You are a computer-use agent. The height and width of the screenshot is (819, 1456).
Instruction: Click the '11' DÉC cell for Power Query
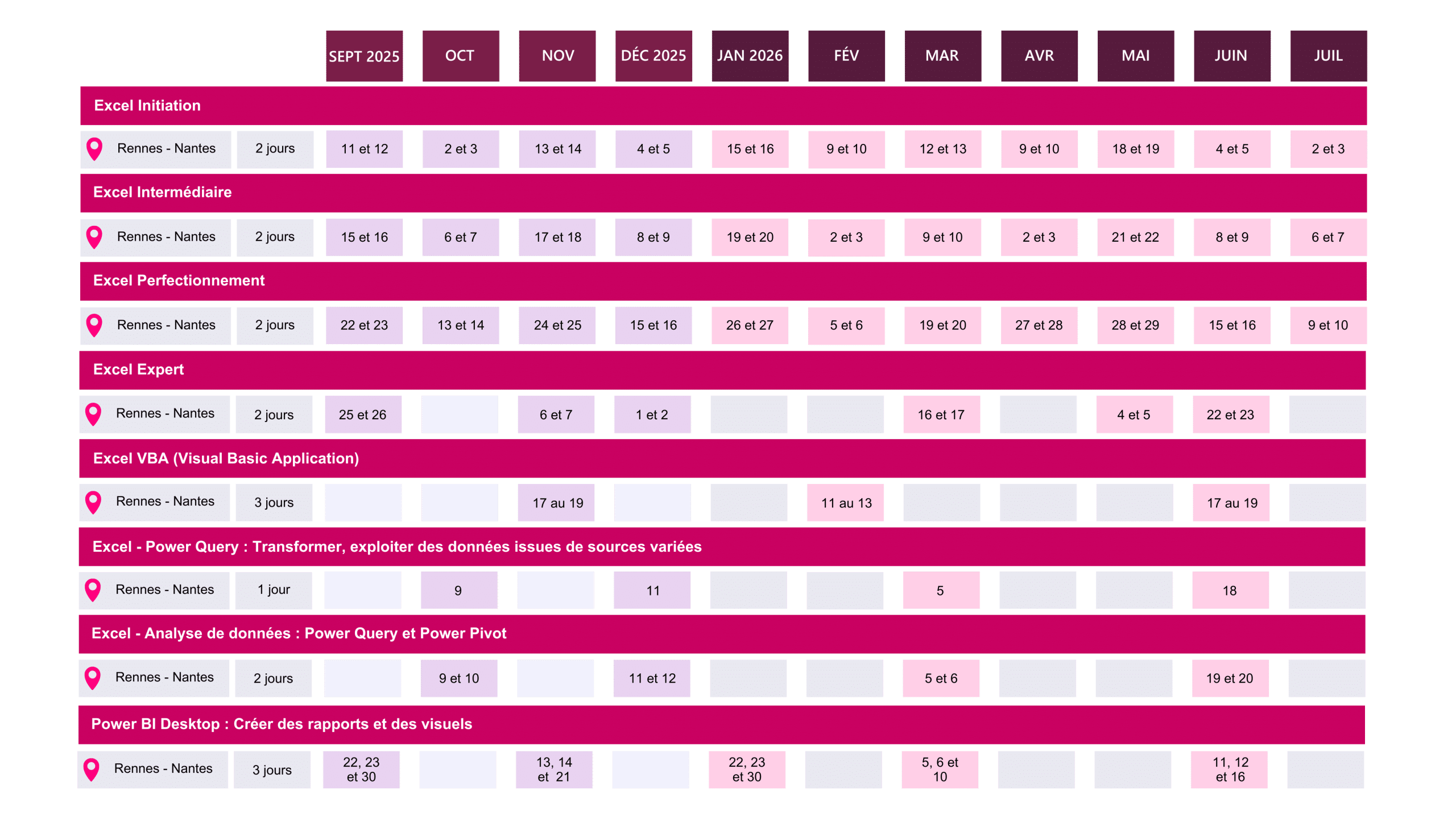652,590
